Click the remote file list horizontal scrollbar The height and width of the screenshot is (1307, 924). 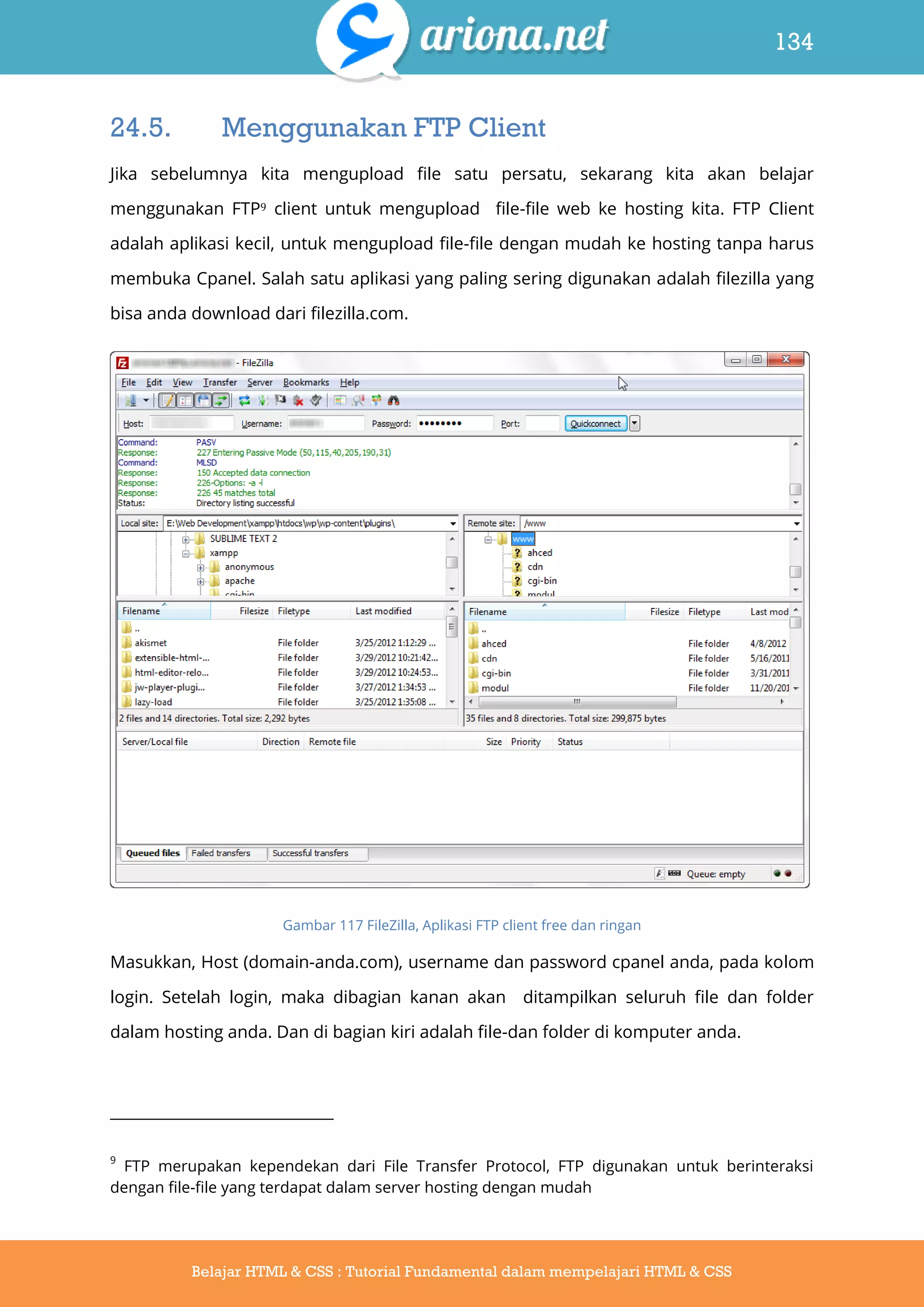point(577,702)
